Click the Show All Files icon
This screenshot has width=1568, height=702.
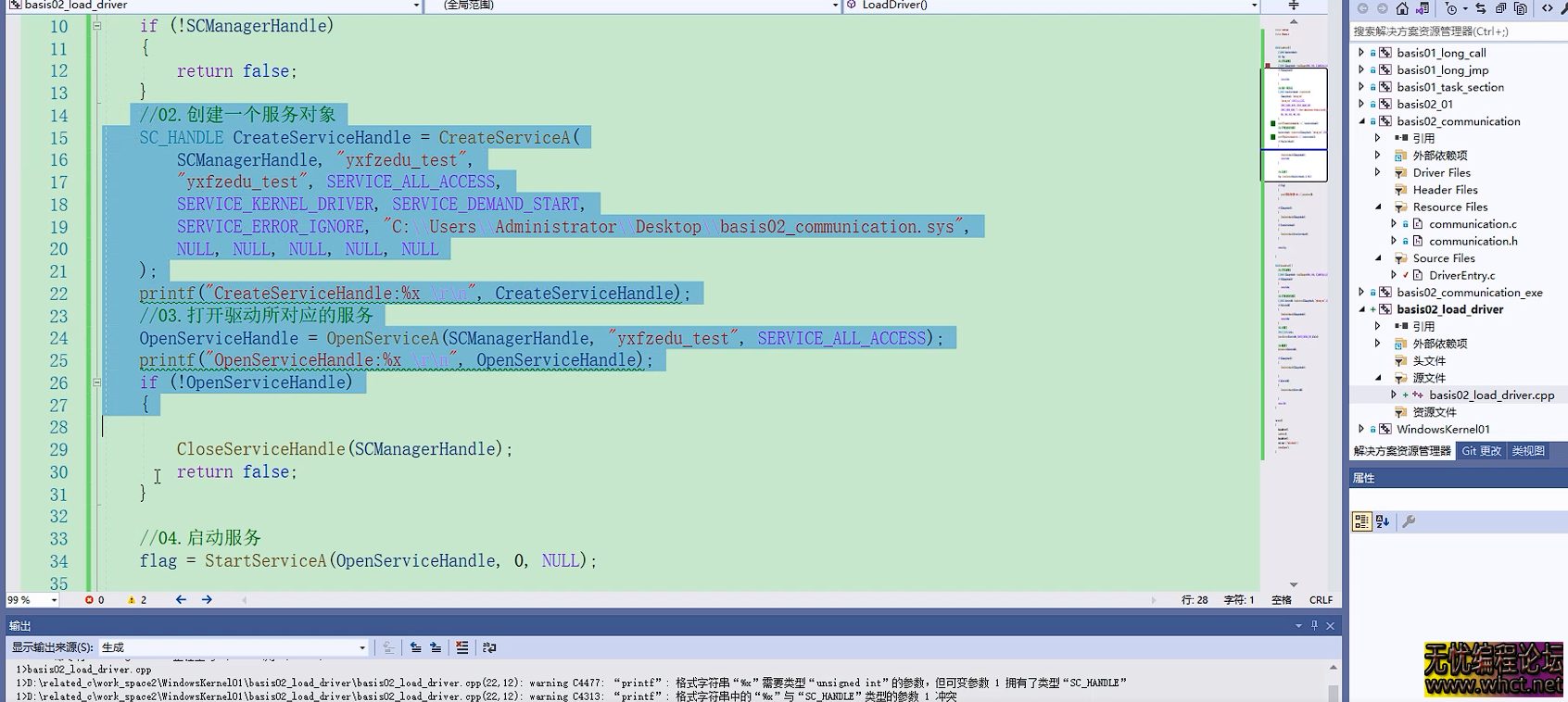click(x=1521, y=8)
